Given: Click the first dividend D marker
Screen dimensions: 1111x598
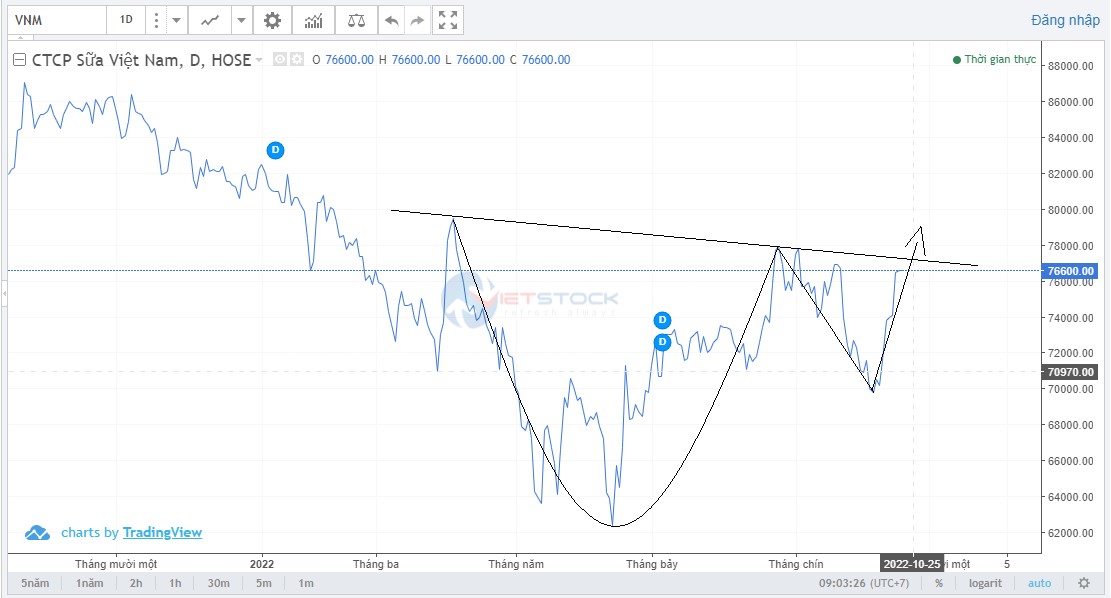Looking at the screenshot, I should click(x=276, y=150).
